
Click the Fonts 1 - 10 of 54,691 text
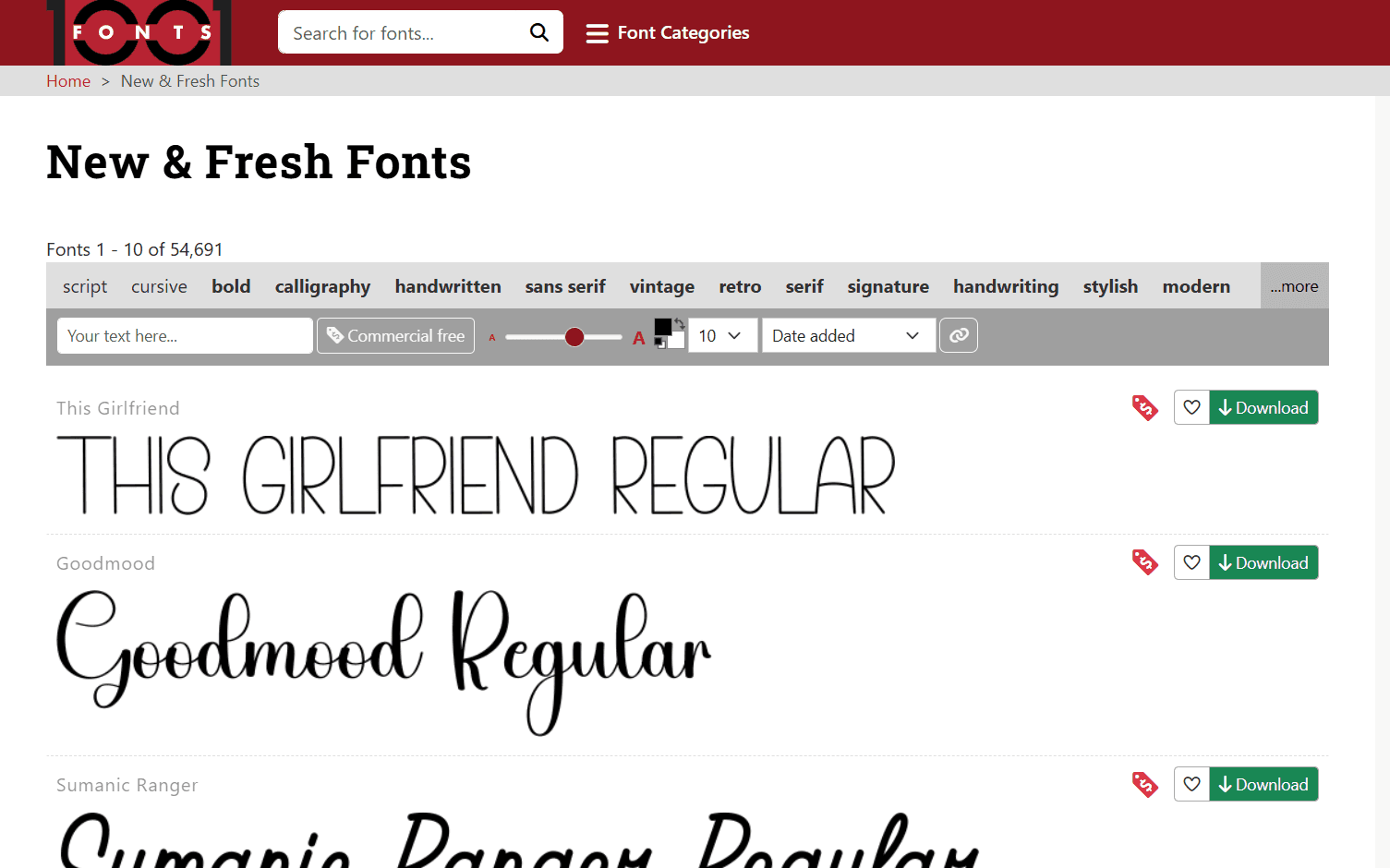coord(135,249)
